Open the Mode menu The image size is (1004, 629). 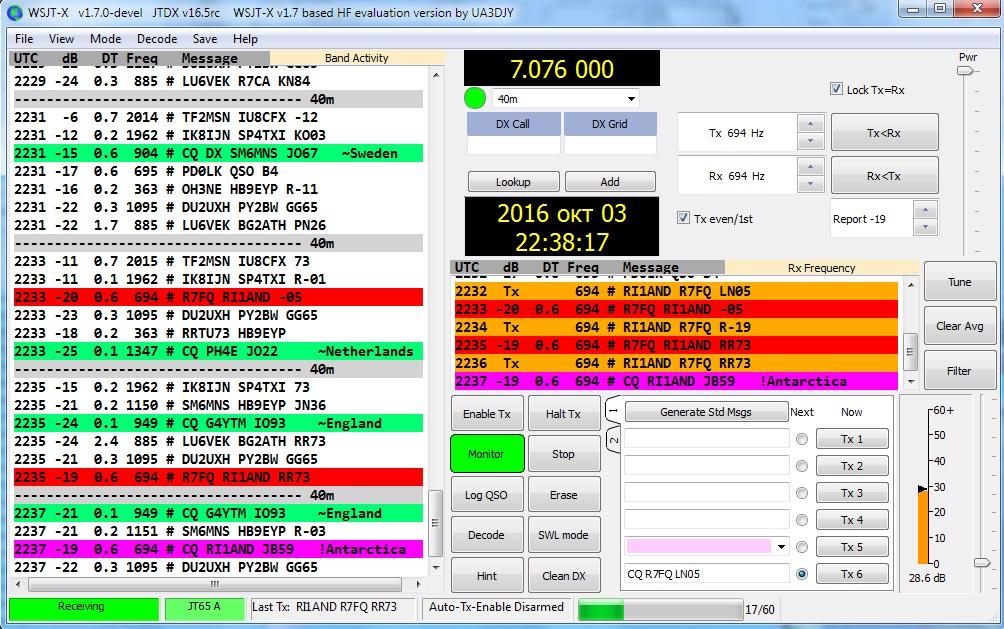point(105,39)
